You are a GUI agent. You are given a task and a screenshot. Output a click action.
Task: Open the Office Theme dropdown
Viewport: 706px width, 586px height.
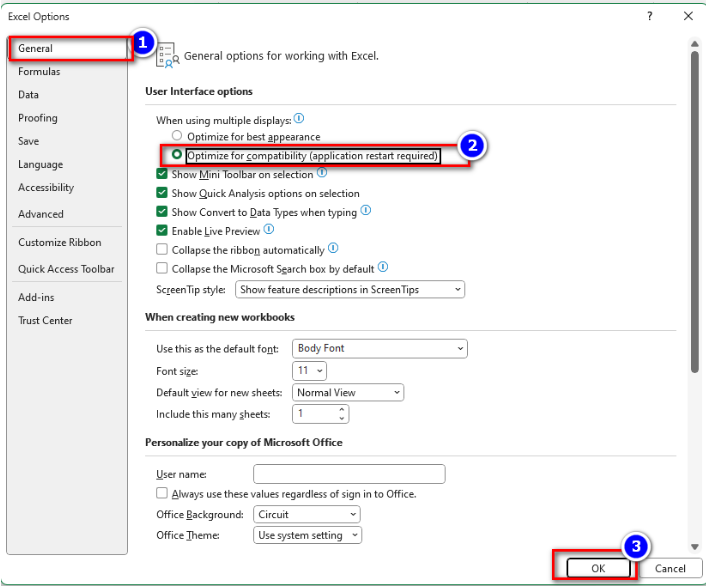pos(308,535)
